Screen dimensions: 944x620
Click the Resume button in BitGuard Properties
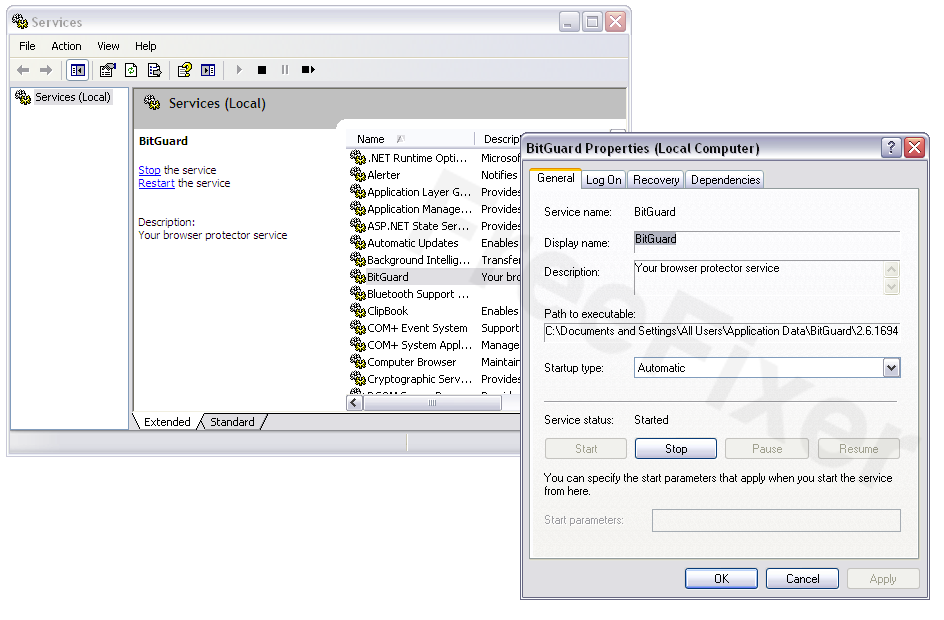pos(859,448)
